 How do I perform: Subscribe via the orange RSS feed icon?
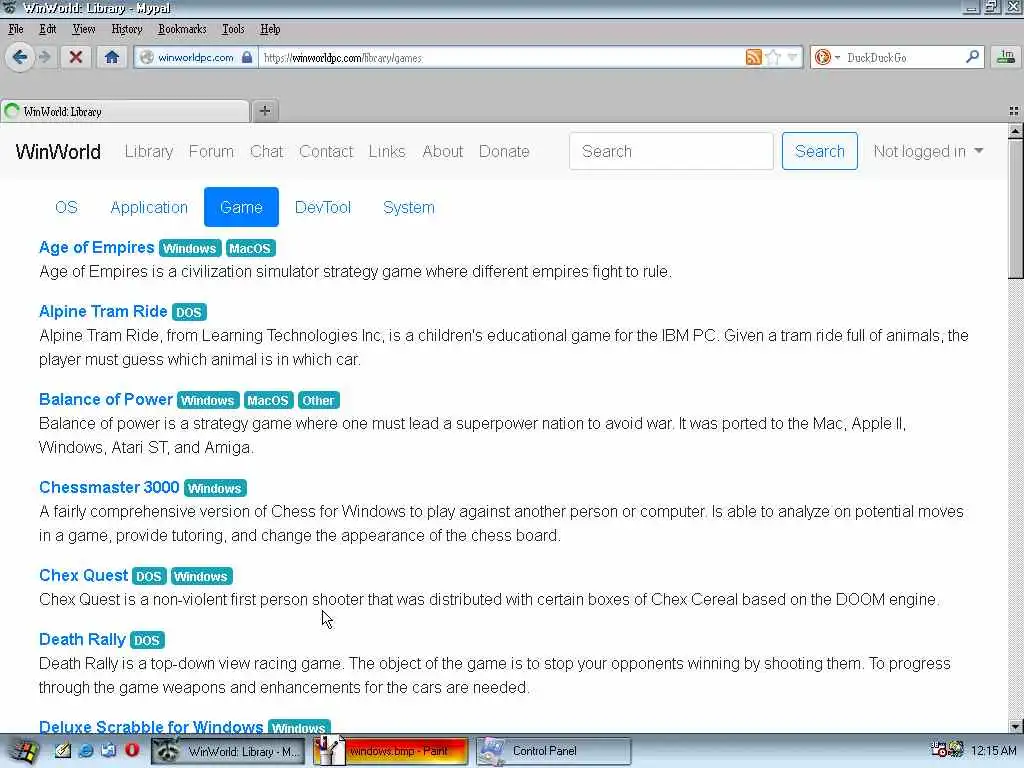coord(753,57)
